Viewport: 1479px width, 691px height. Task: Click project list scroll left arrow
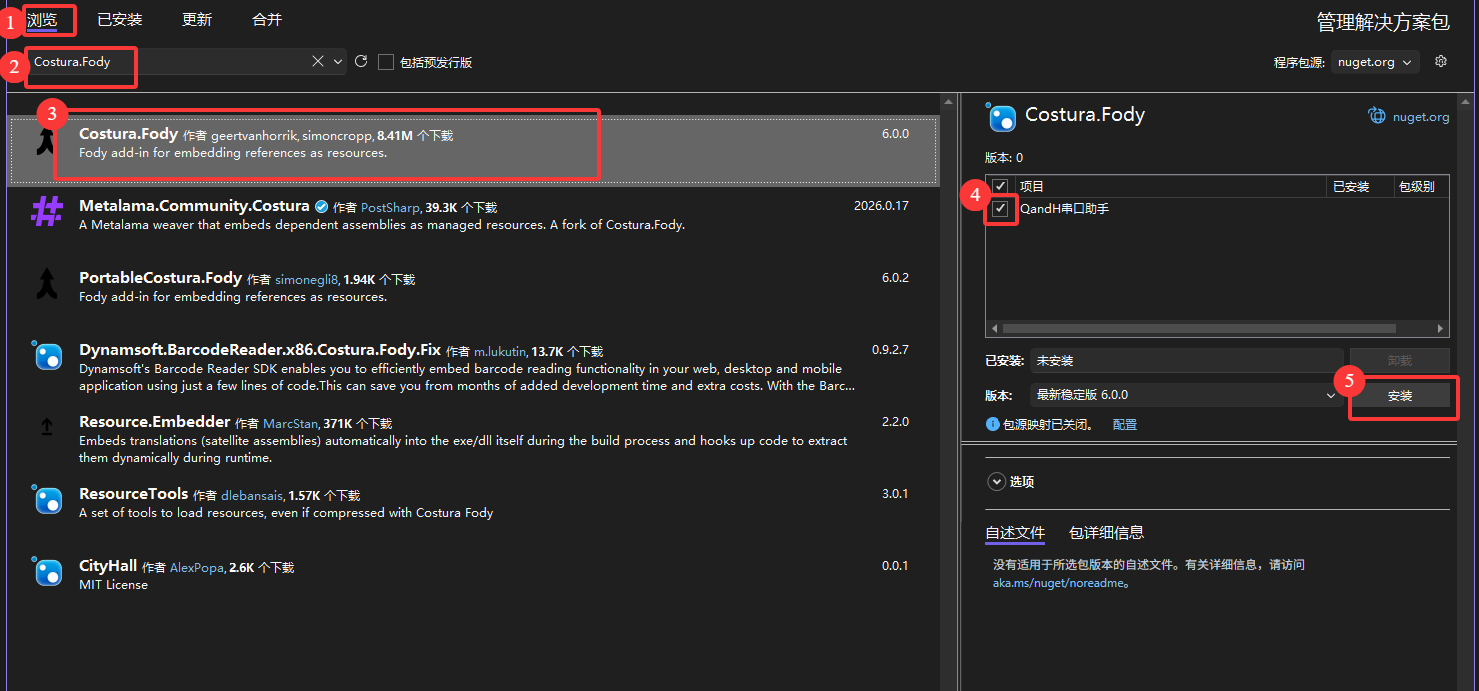[x=994, y=328]
